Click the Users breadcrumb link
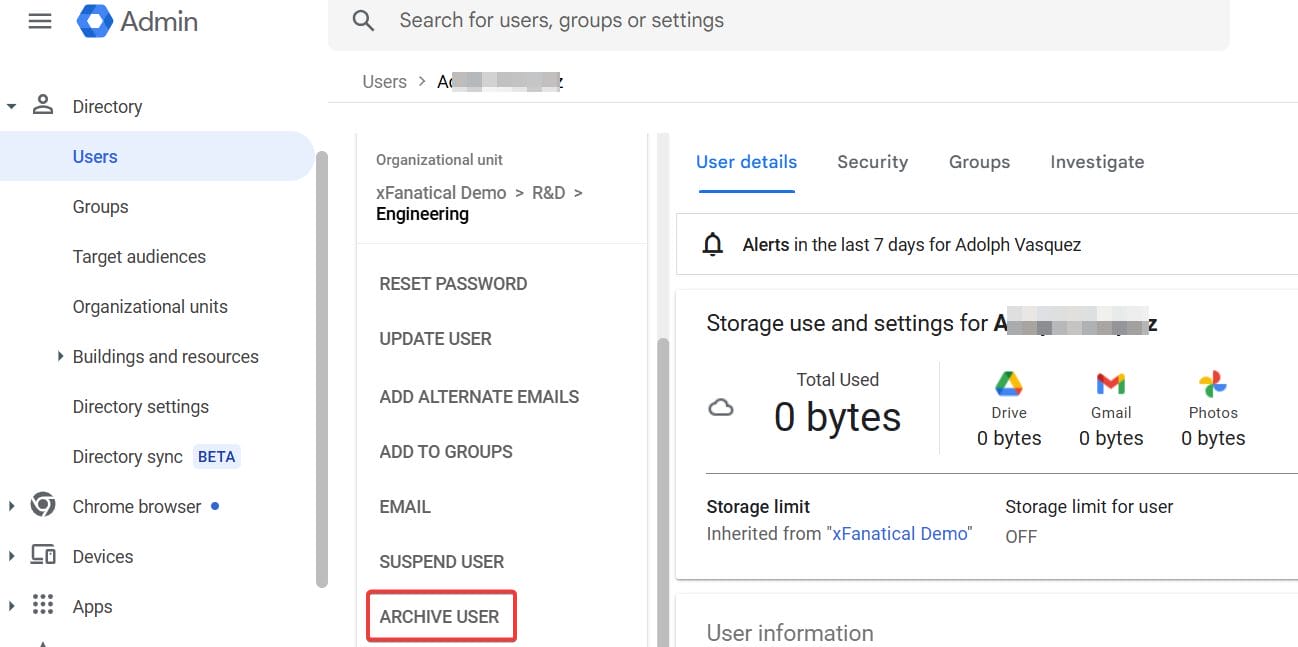The image size is (1298, 647). [384, 82]
